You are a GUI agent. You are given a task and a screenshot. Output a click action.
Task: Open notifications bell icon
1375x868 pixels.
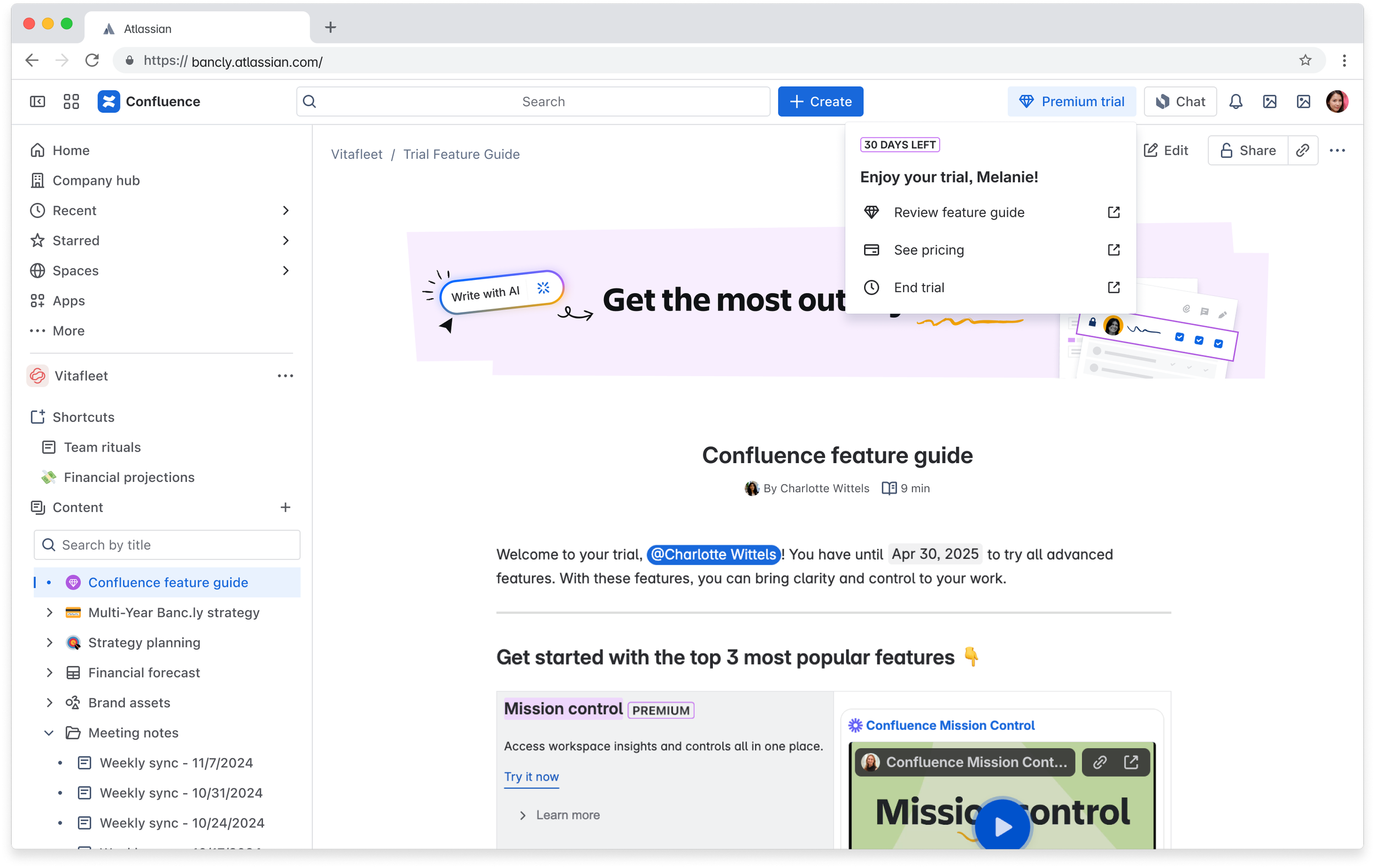[x=1236, y=102]
